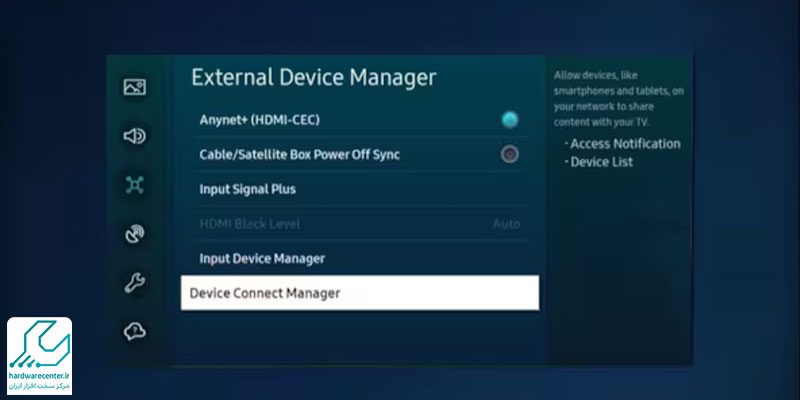Turn off the Anynet+ (HDMI-CEC) toggle
Viewport: 800px width, 400px height.
pyautogui.click(x=510, y=120)
